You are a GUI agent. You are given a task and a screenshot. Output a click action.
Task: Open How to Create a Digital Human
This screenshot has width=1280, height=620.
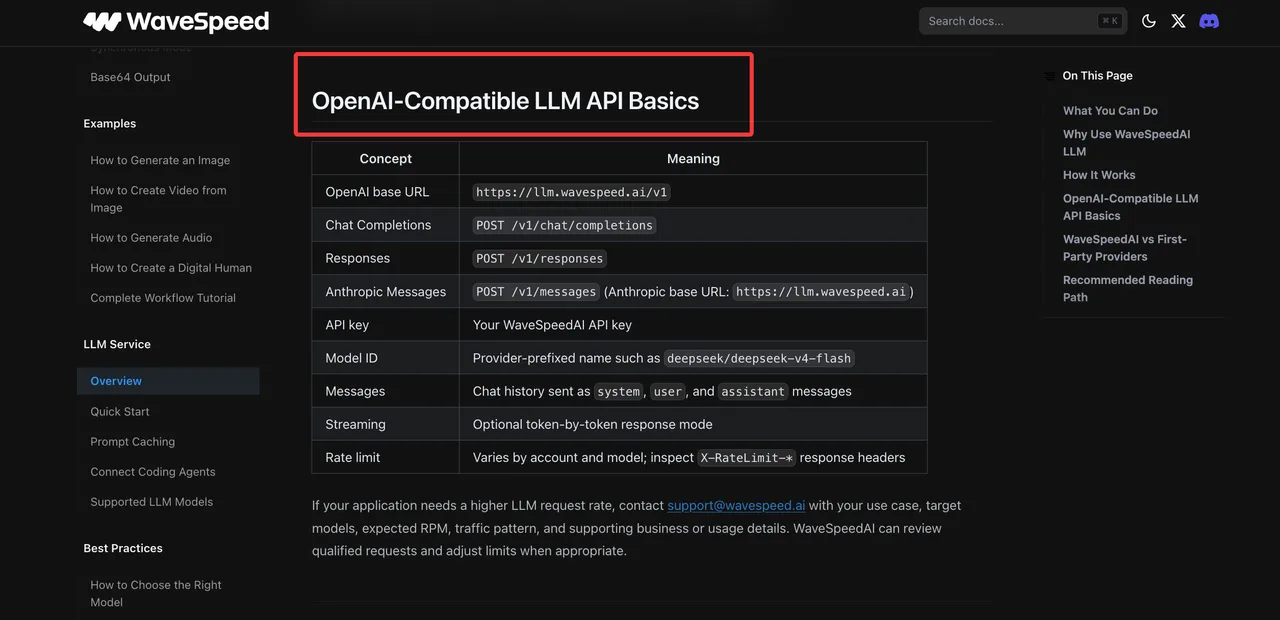[171, 268]
